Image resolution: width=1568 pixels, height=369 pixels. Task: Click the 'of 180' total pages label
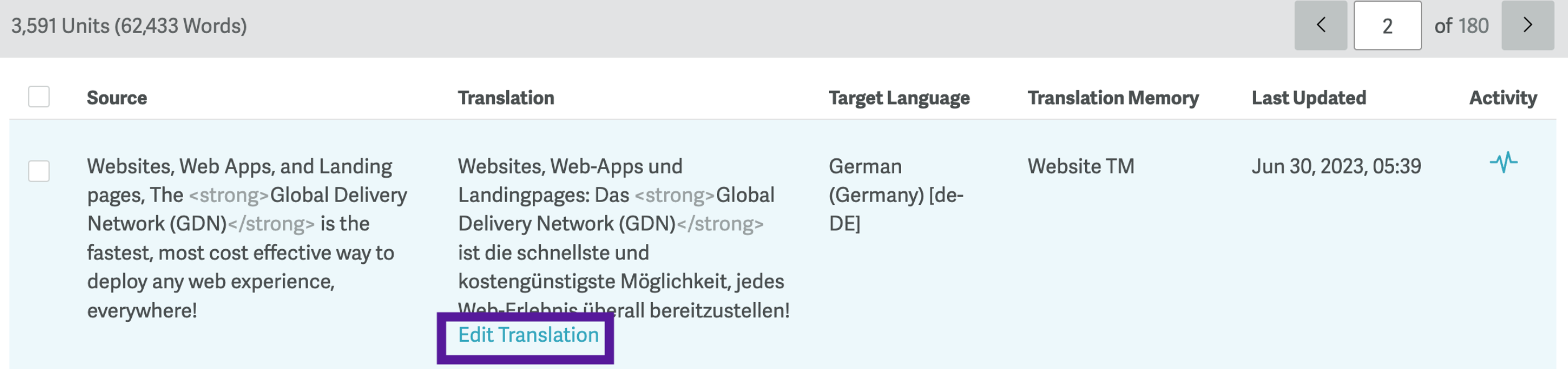point(1461,26)
